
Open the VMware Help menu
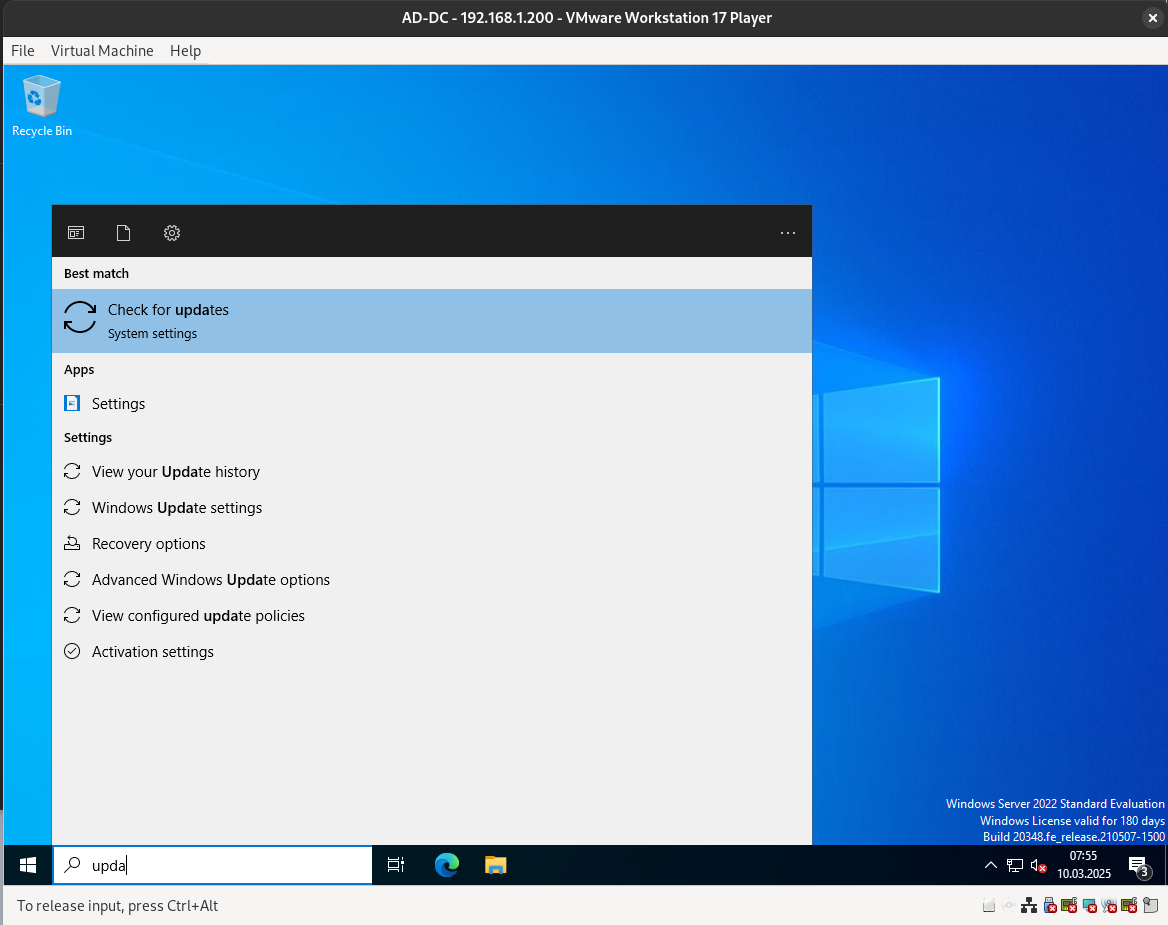pyautogui.click(x=185, y=51)
